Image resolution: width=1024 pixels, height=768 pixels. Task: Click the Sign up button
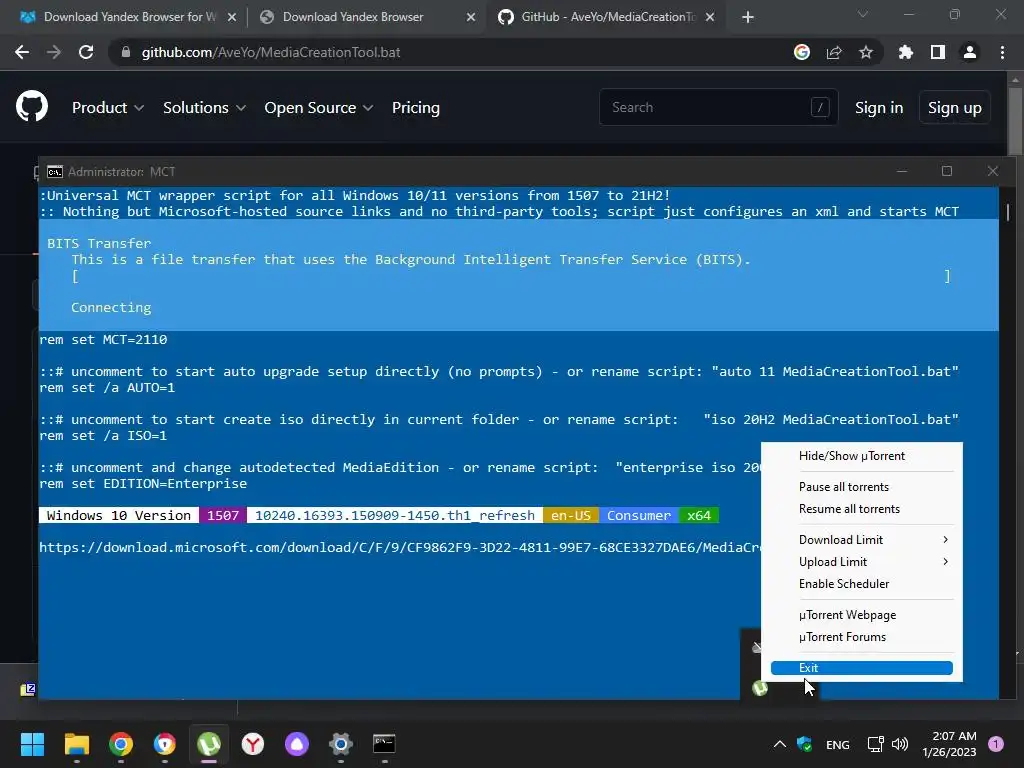click(x=955, y=108)
